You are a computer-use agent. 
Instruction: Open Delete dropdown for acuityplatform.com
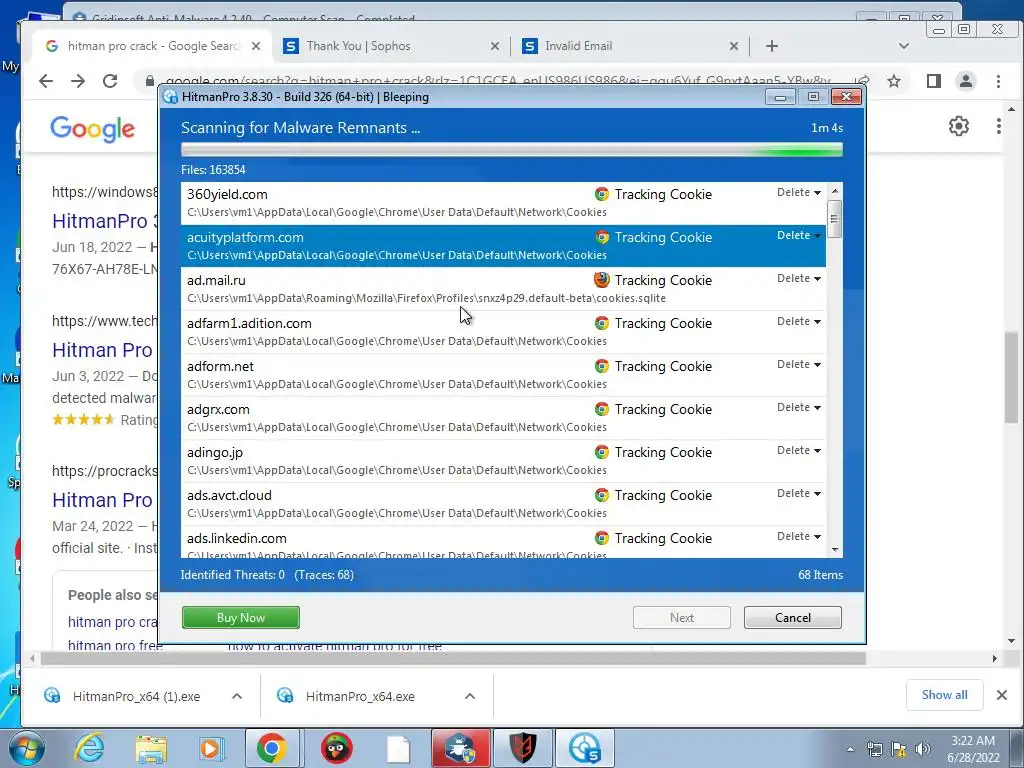pyautogui.click(x=799, y=235)
